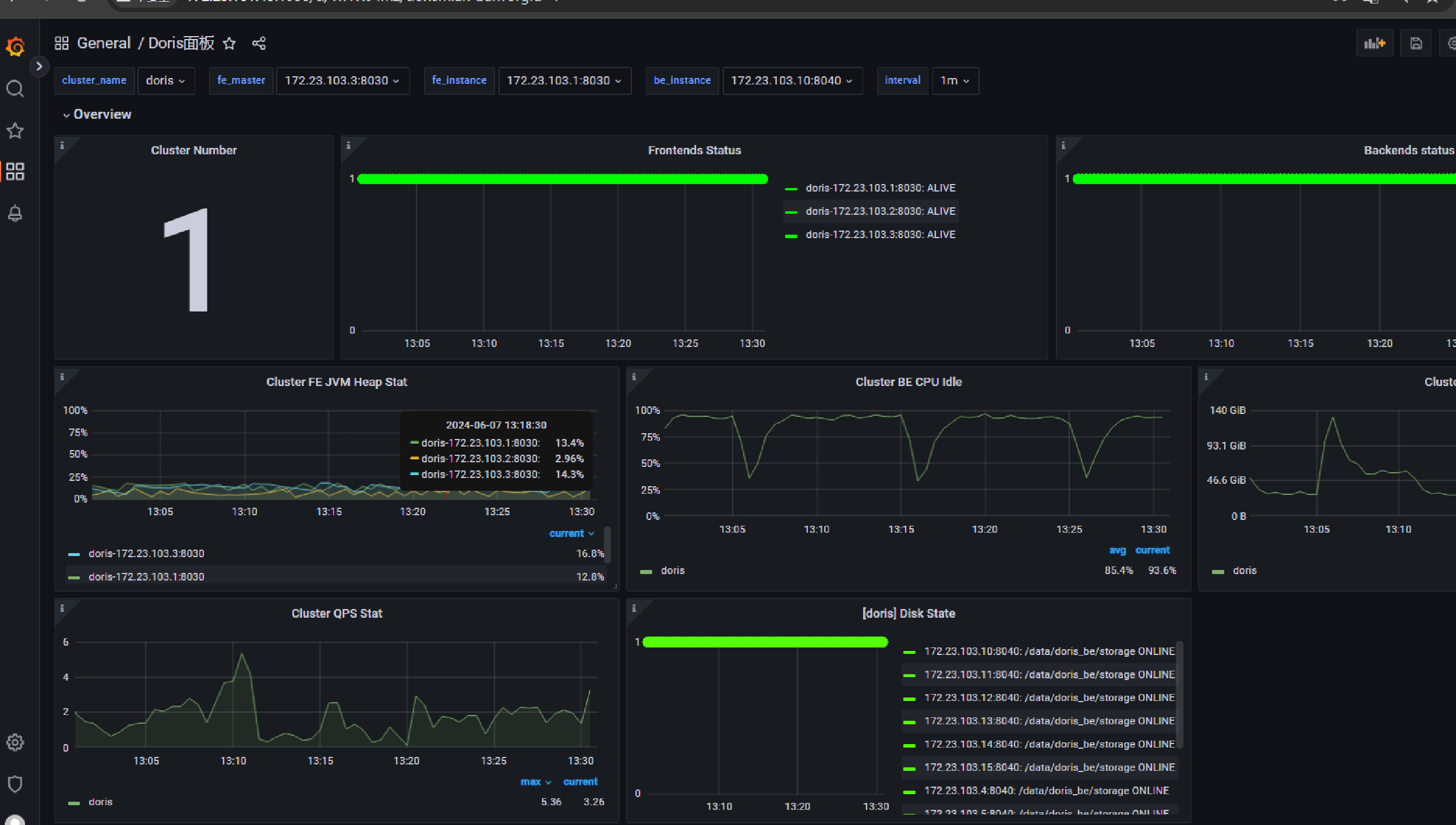The image size is (1456, 825).
Task: Sort CPU Idle legend by current
Action: point(1152,550)
